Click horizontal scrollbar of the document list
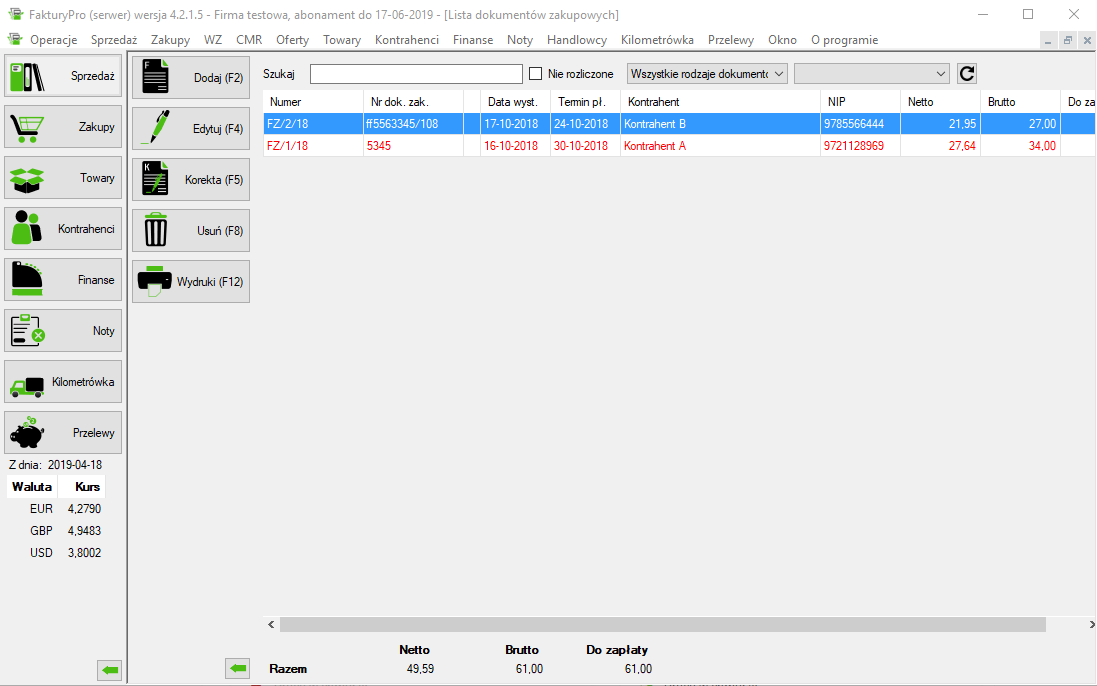The height and width of the screenshot is (686, 1097). click(662, 624)
